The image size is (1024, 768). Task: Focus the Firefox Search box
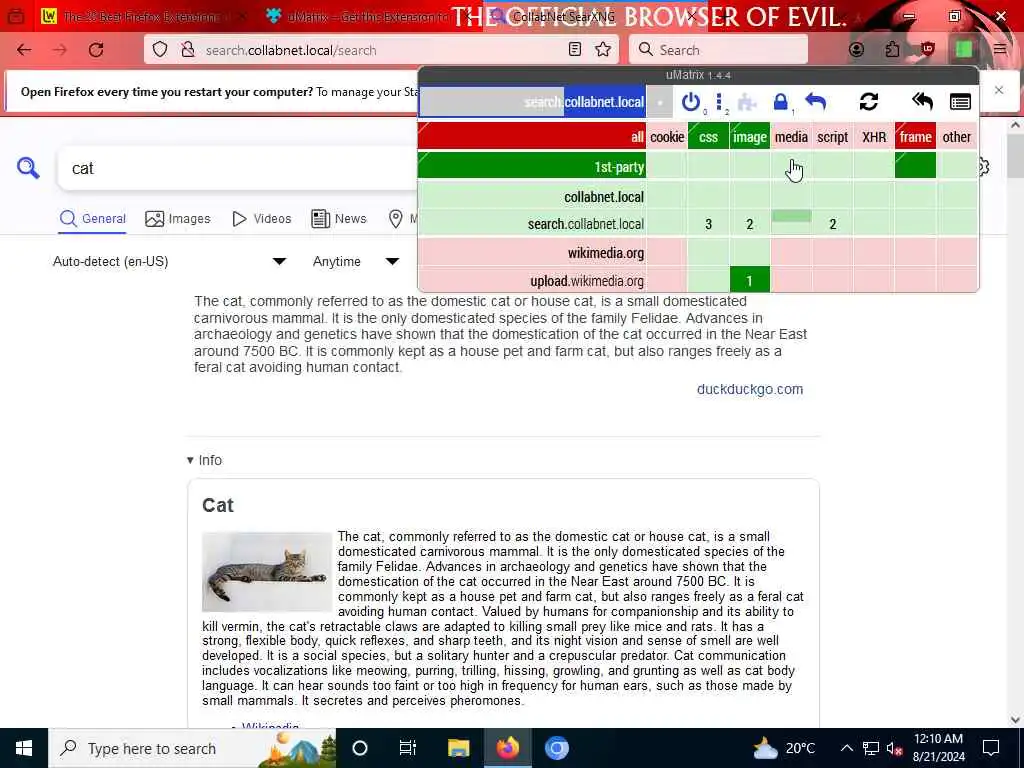coord(718,50)
